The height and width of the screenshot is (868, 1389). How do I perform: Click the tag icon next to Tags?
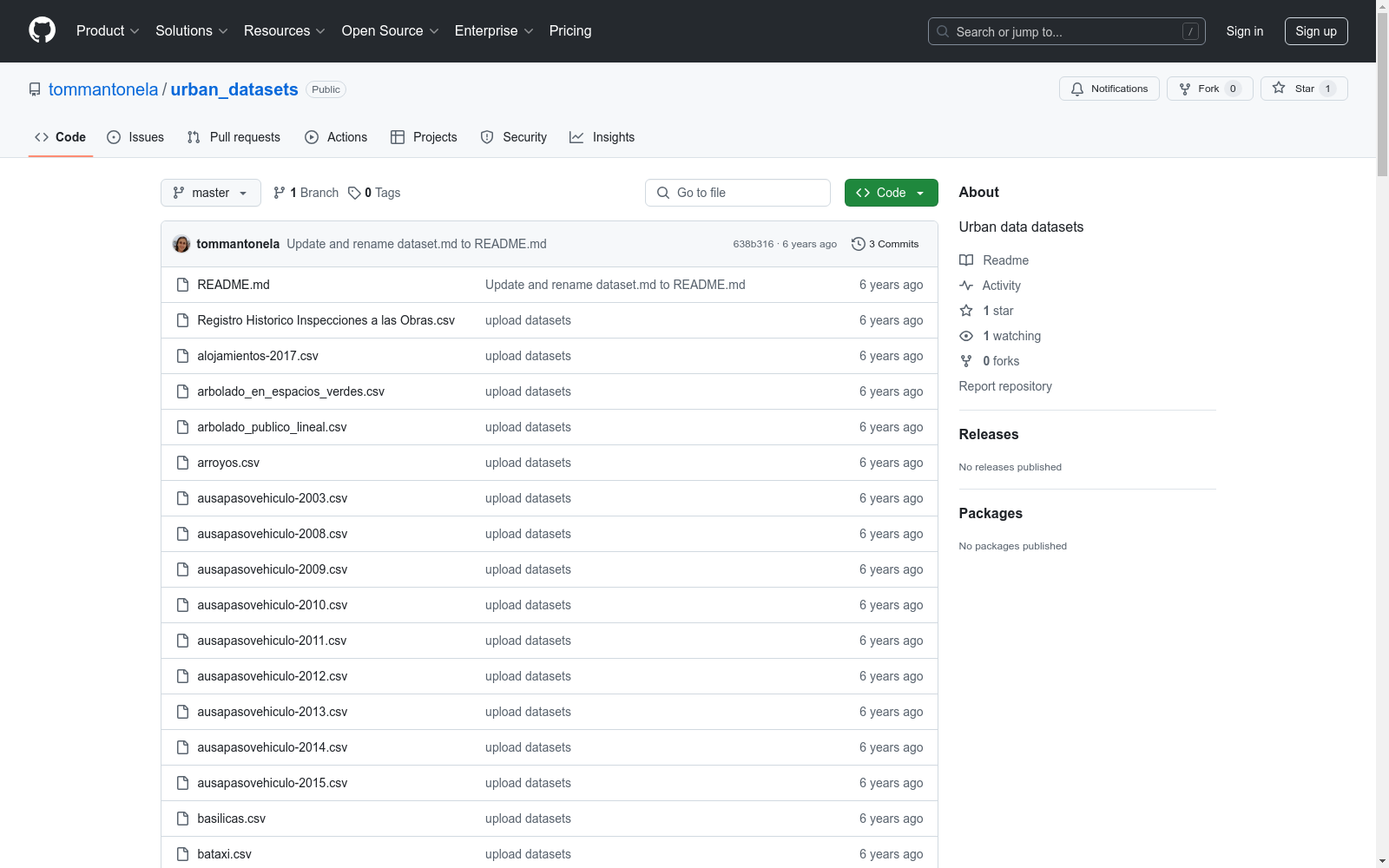(x=354, y=193)
